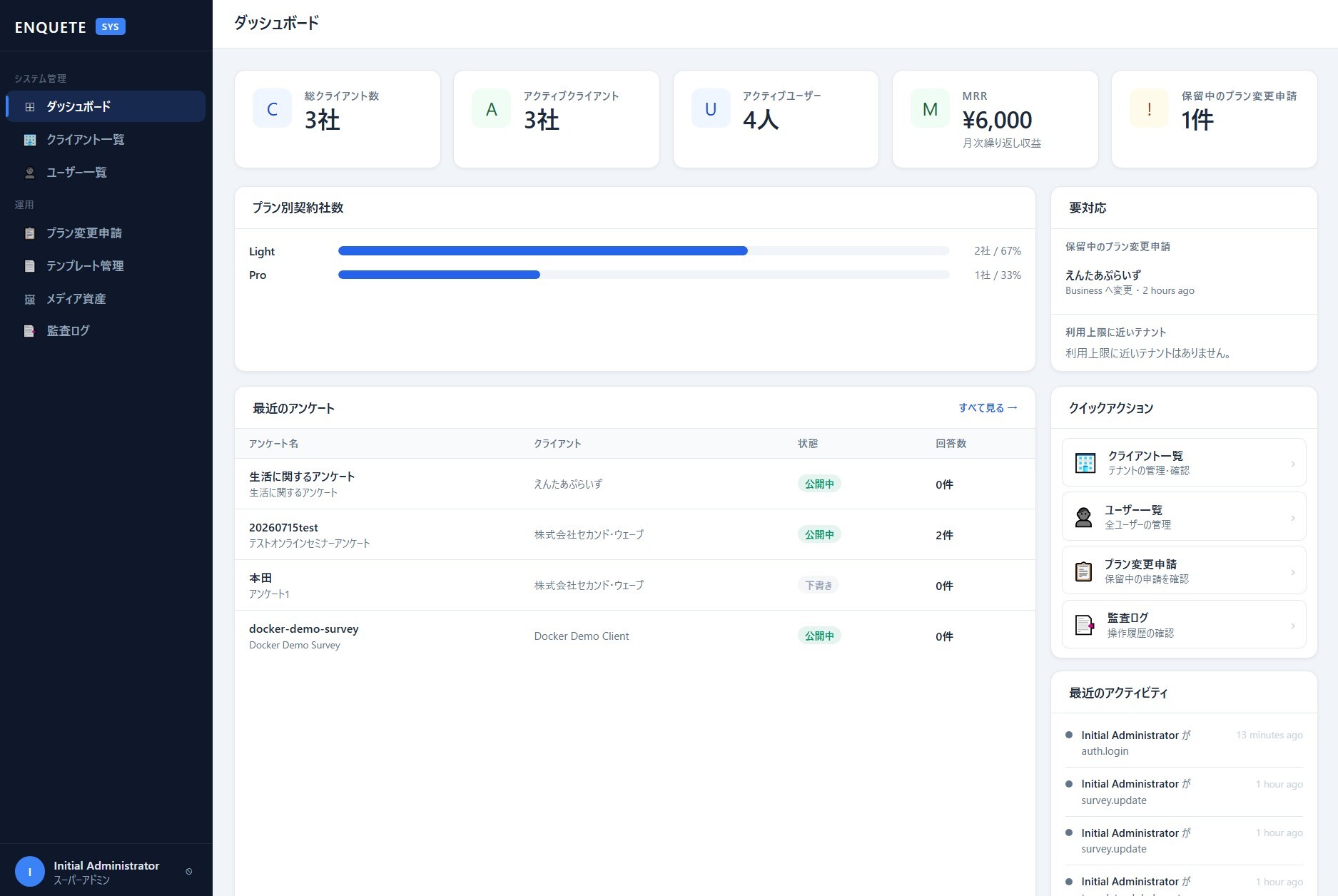
Task: Click chevron on ユーザー一覧 quick action
Action: (x=1293, y=518)
